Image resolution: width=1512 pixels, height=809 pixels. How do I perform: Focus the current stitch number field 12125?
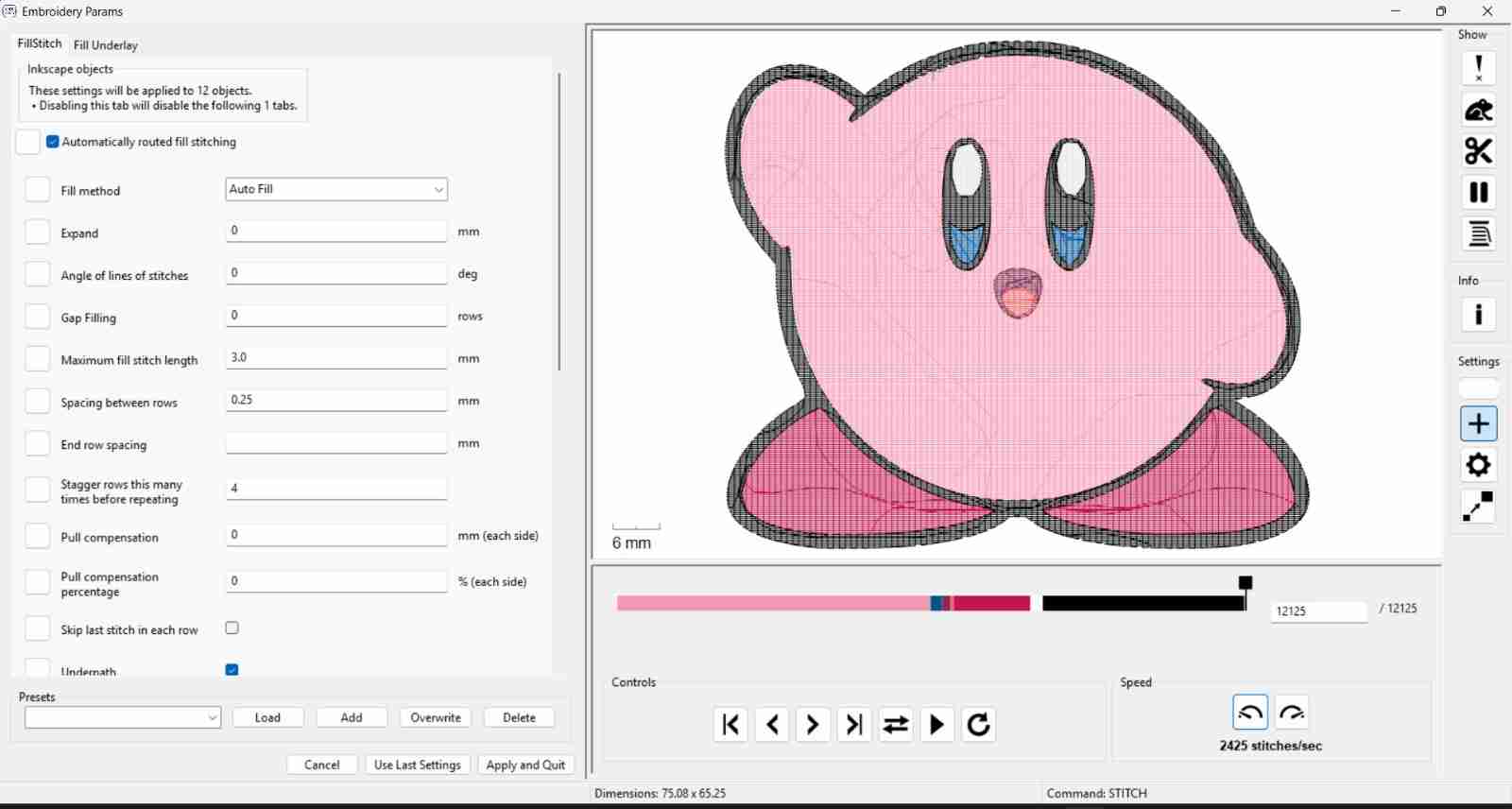coord(1319,611)
